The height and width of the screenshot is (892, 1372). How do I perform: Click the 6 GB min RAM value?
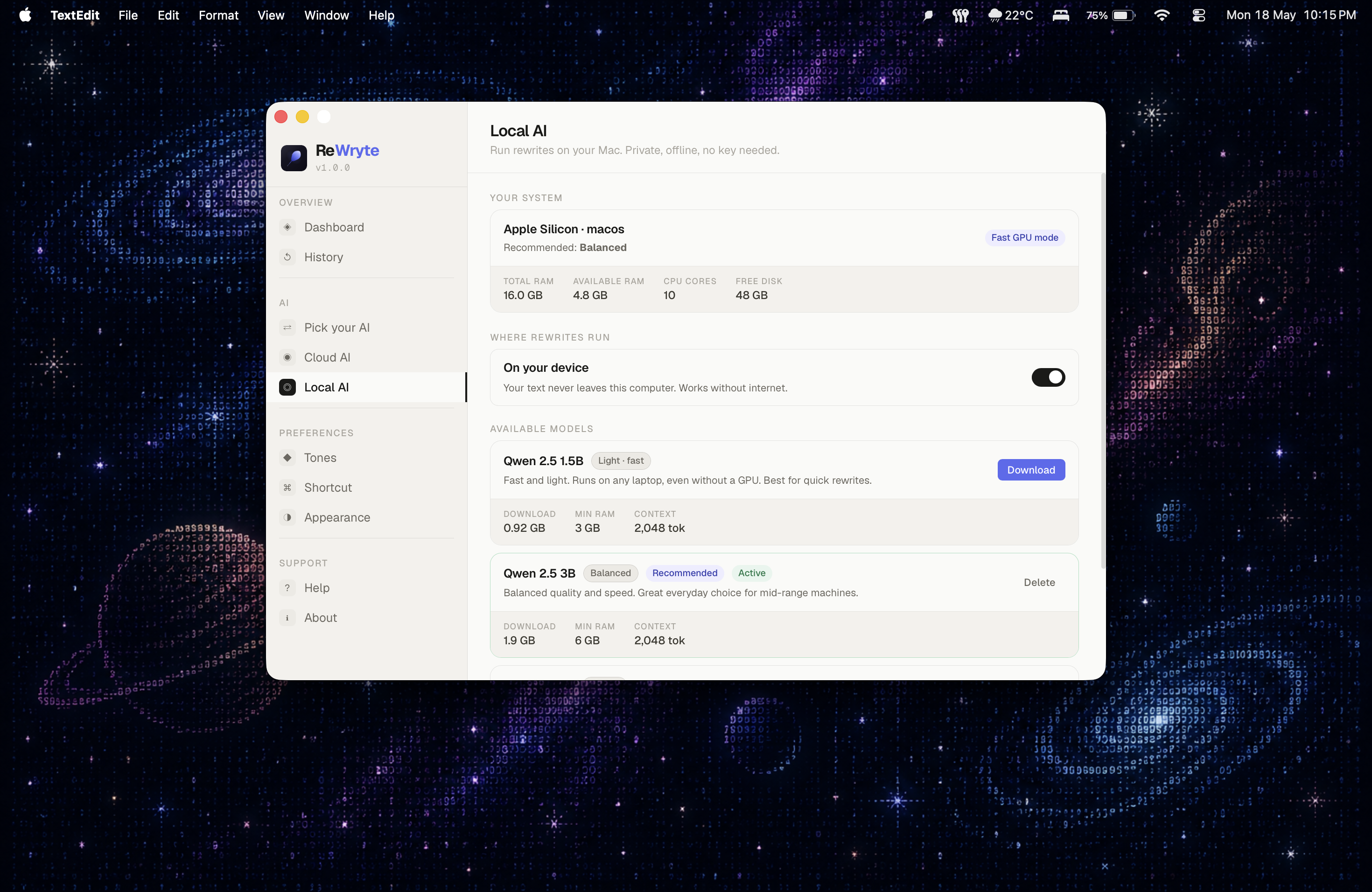point(587,640)
